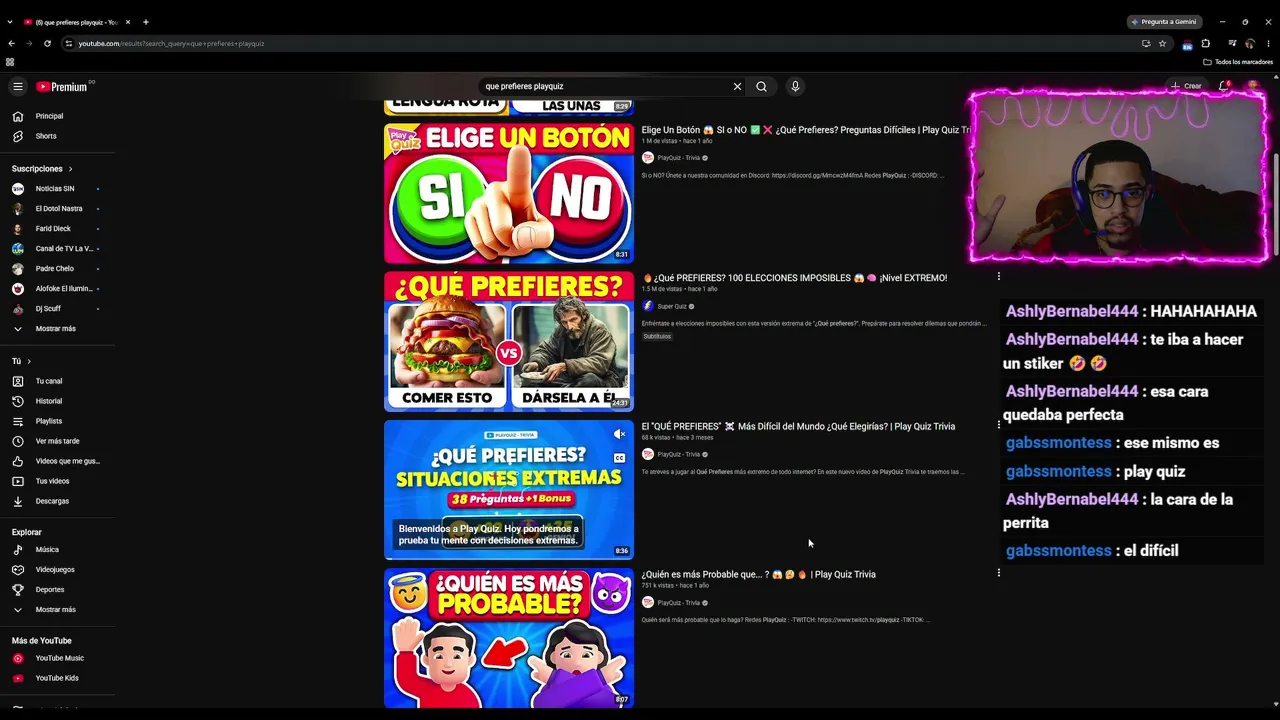The height and width of the screenshot is (720, 1280).
Task: Open Quién es más Probable thumbnail
Action: click(x=509, y=638)
